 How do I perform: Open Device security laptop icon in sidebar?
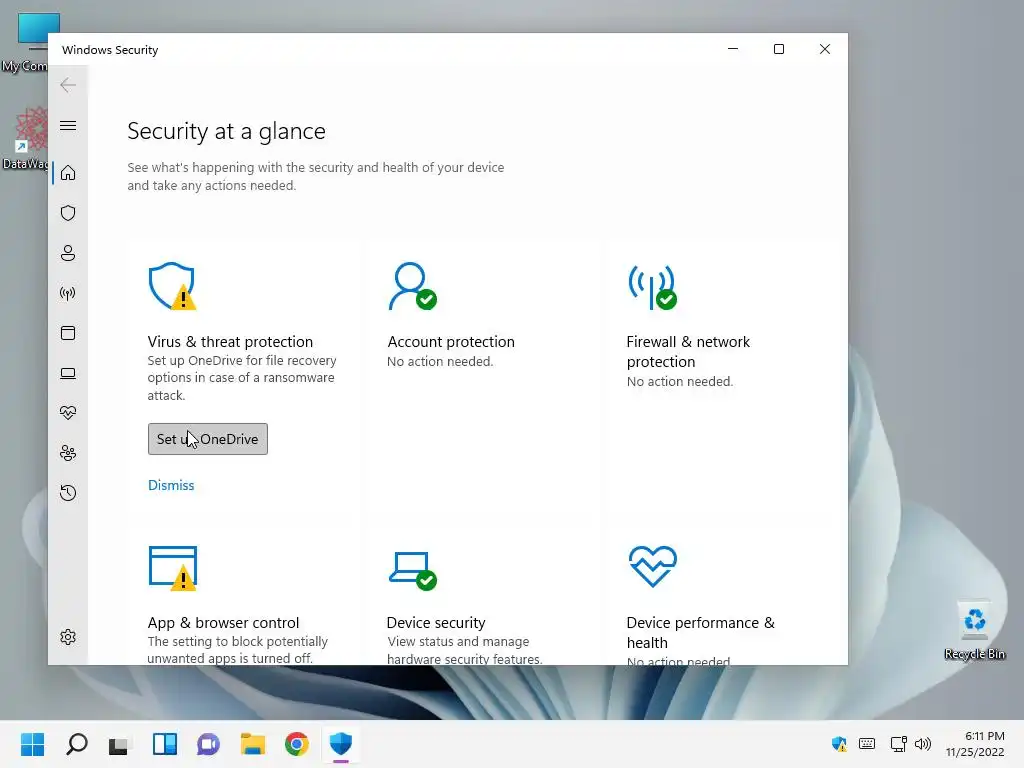(x=68, y=373)
